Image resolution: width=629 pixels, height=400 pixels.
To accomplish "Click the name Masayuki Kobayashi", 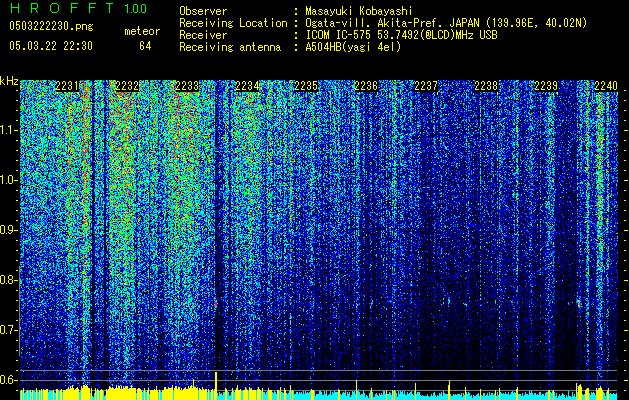I will pyautogui.click(x=359, y=11).
